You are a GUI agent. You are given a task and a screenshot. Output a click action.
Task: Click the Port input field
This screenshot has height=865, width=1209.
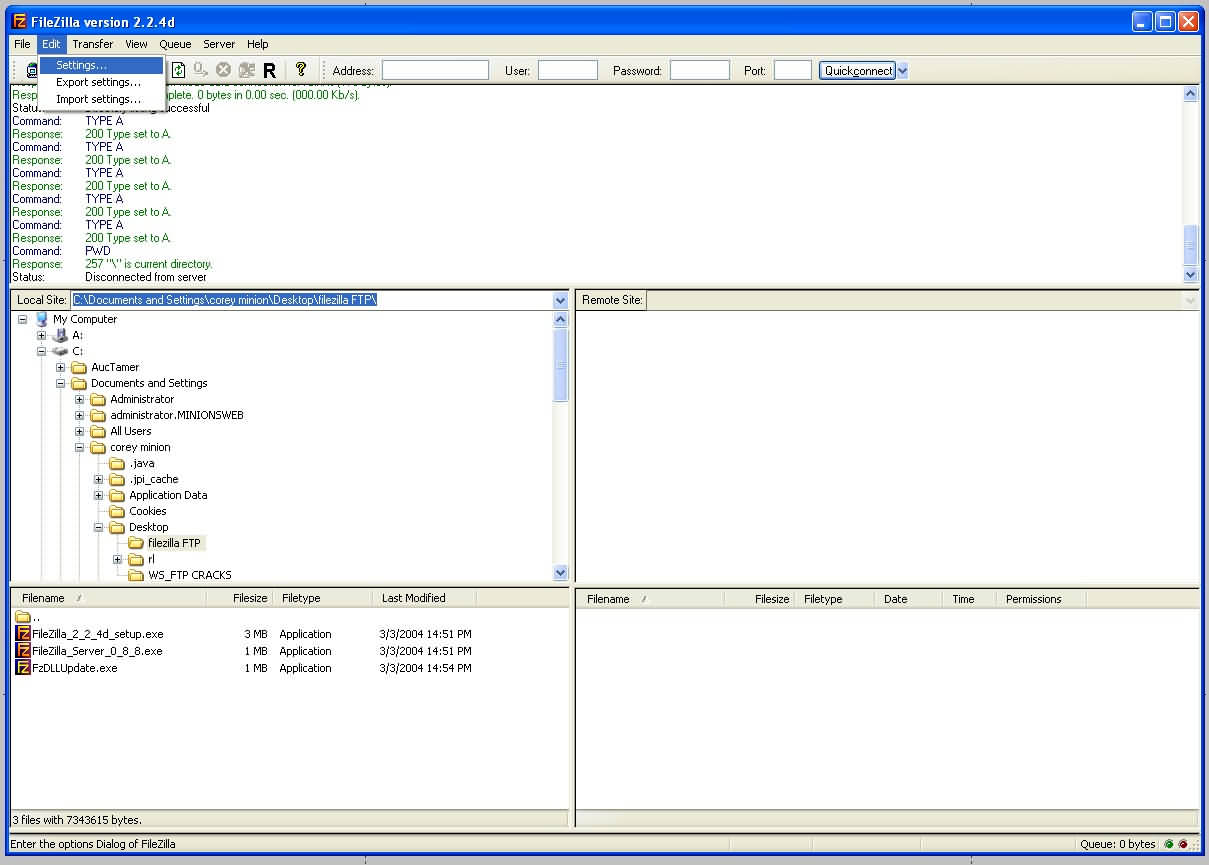point(793,70)
